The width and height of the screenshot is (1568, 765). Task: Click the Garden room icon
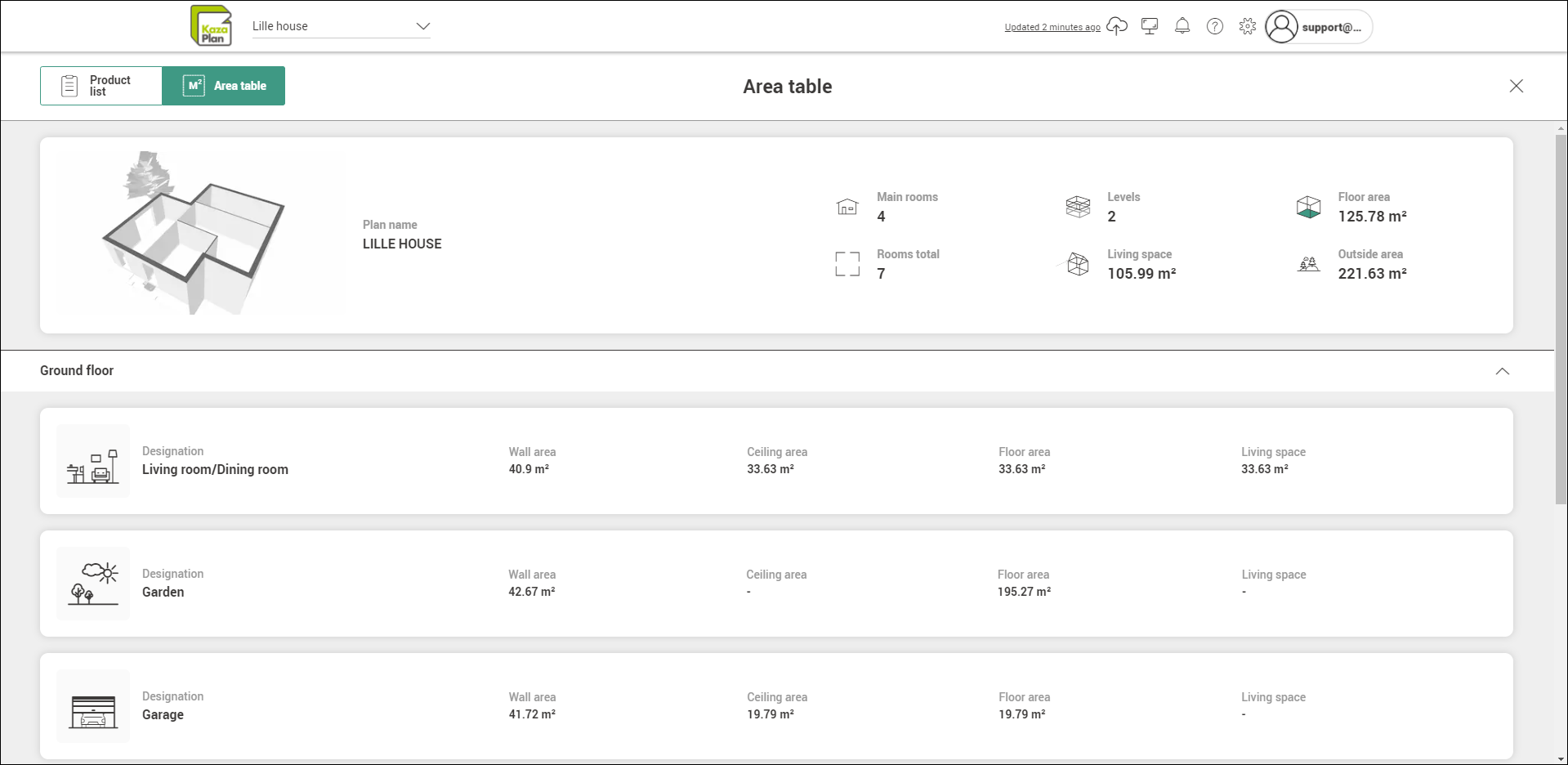(93, 584)
